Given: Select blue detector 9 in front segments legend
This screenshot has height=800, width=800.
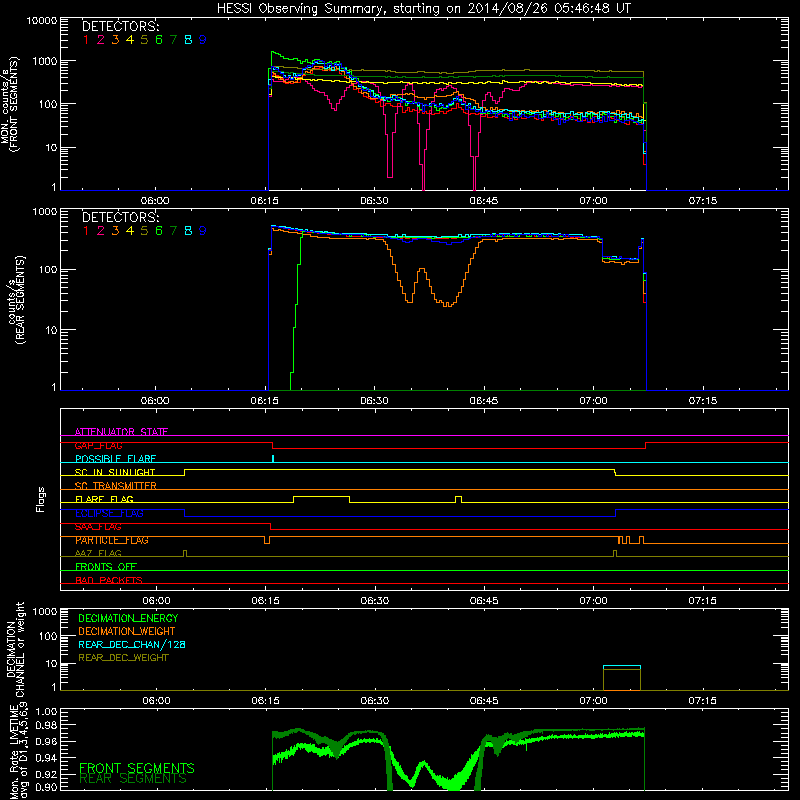Looking at the screenshot, I should coord(203,40).
